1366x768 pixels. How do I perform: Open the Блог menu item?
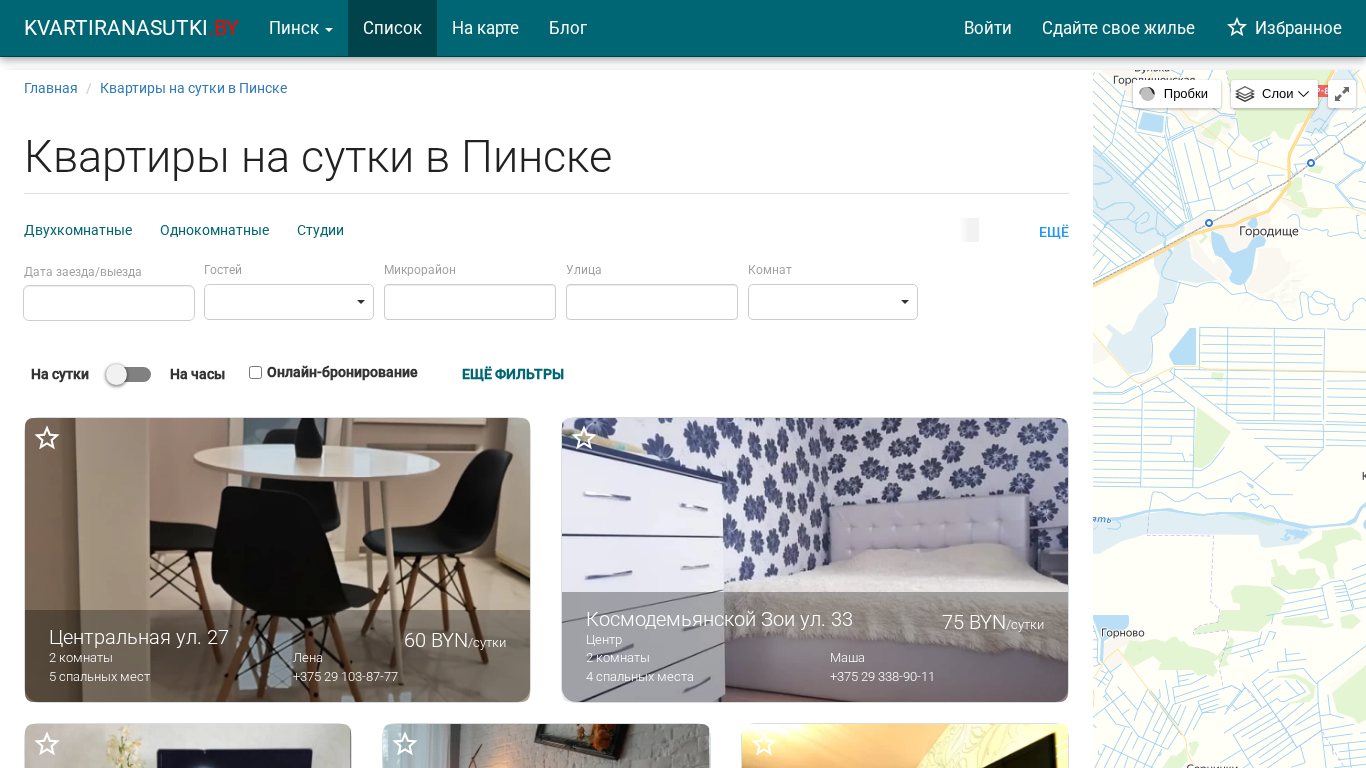[x=567, y=28]
